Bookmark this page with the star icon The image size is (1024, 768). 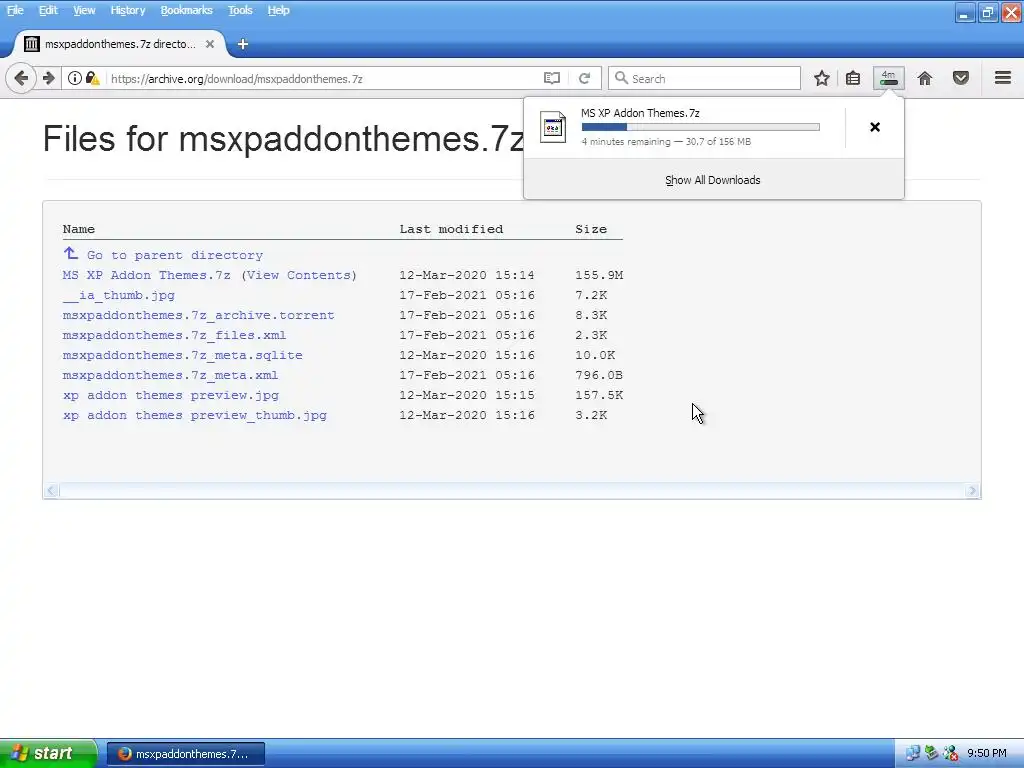[x=822, y=78]
